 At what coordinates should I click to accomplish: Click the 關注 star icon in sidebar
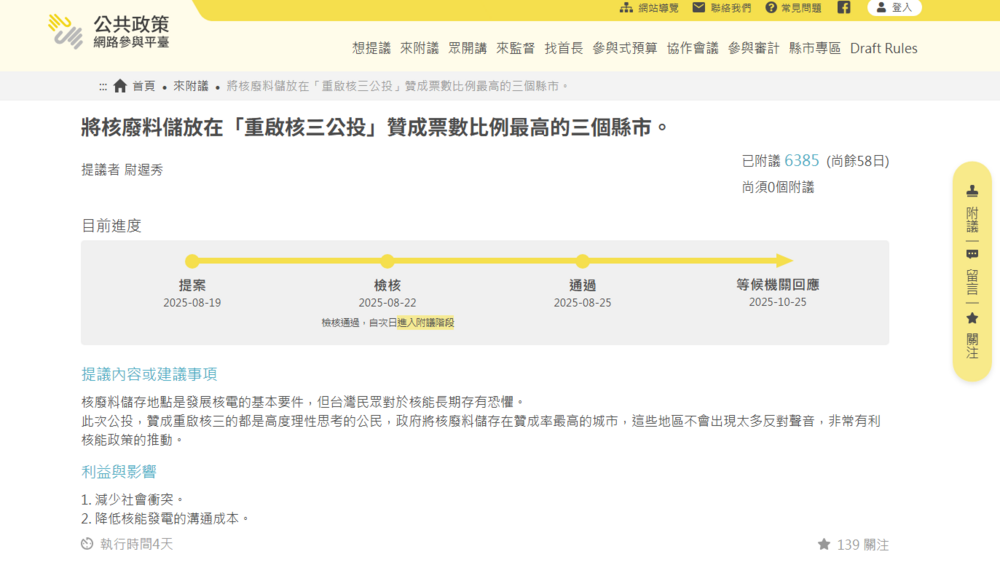(972, 318)
